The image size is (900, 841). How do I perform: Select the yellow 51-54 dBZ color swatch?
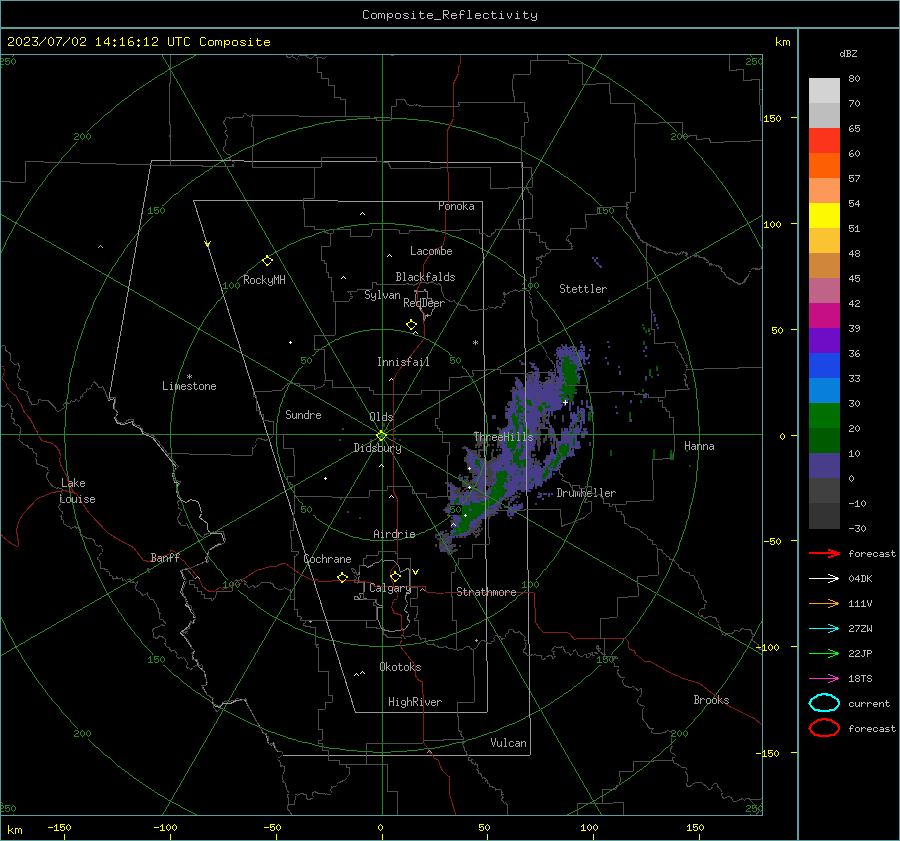[824, 216]
